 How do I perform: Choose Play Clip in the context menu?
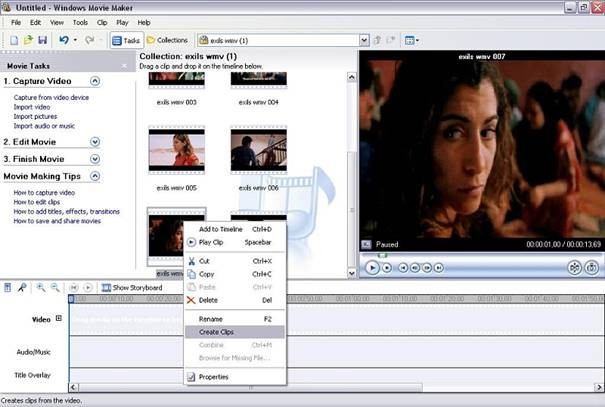235,242
